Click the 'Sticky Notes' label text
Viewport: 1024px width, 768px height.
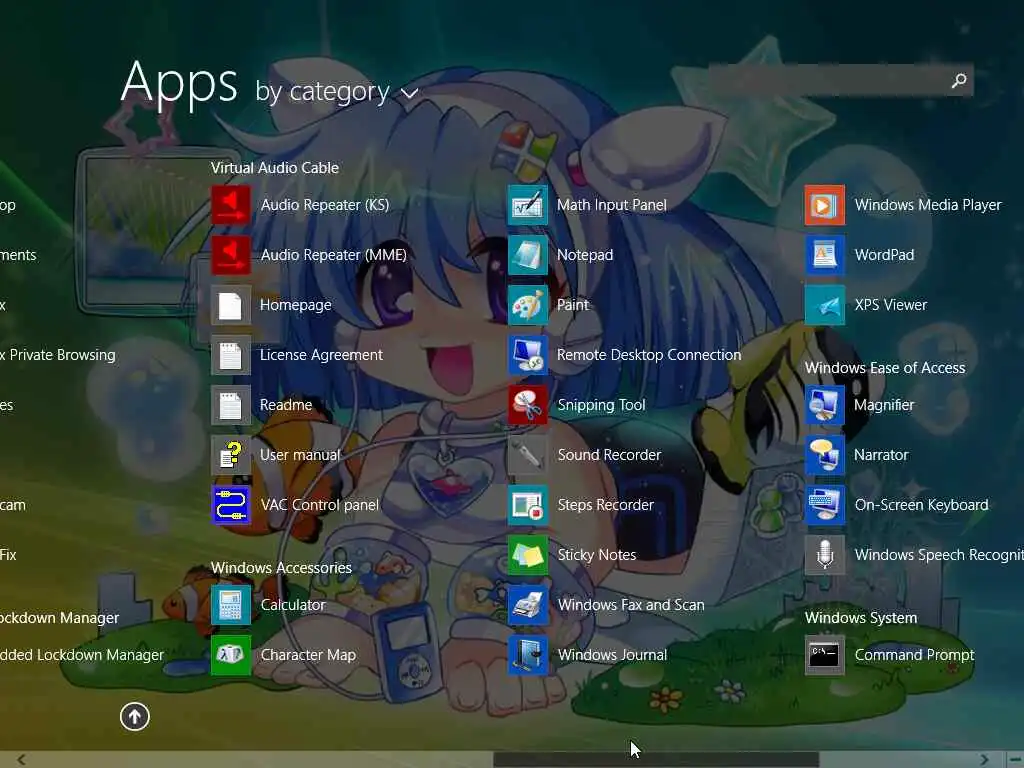click(597, 555)
